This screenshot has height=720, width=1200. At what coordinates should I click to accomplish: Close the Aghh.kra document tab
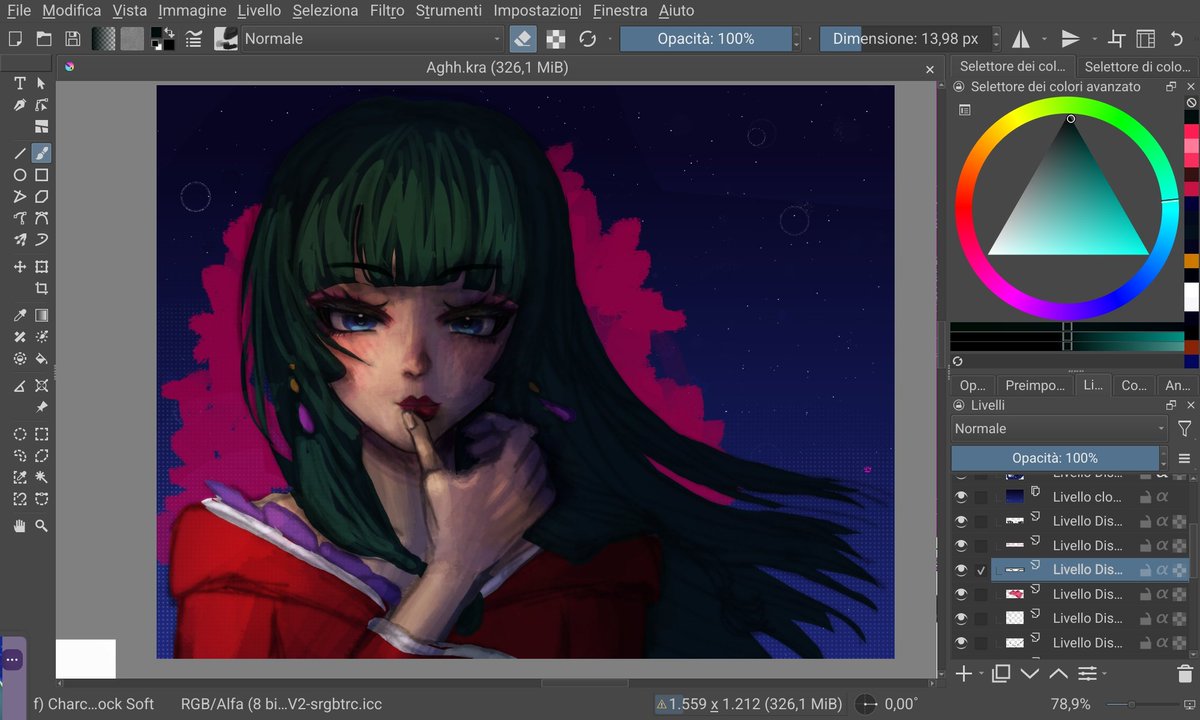[x=931, y=69]
